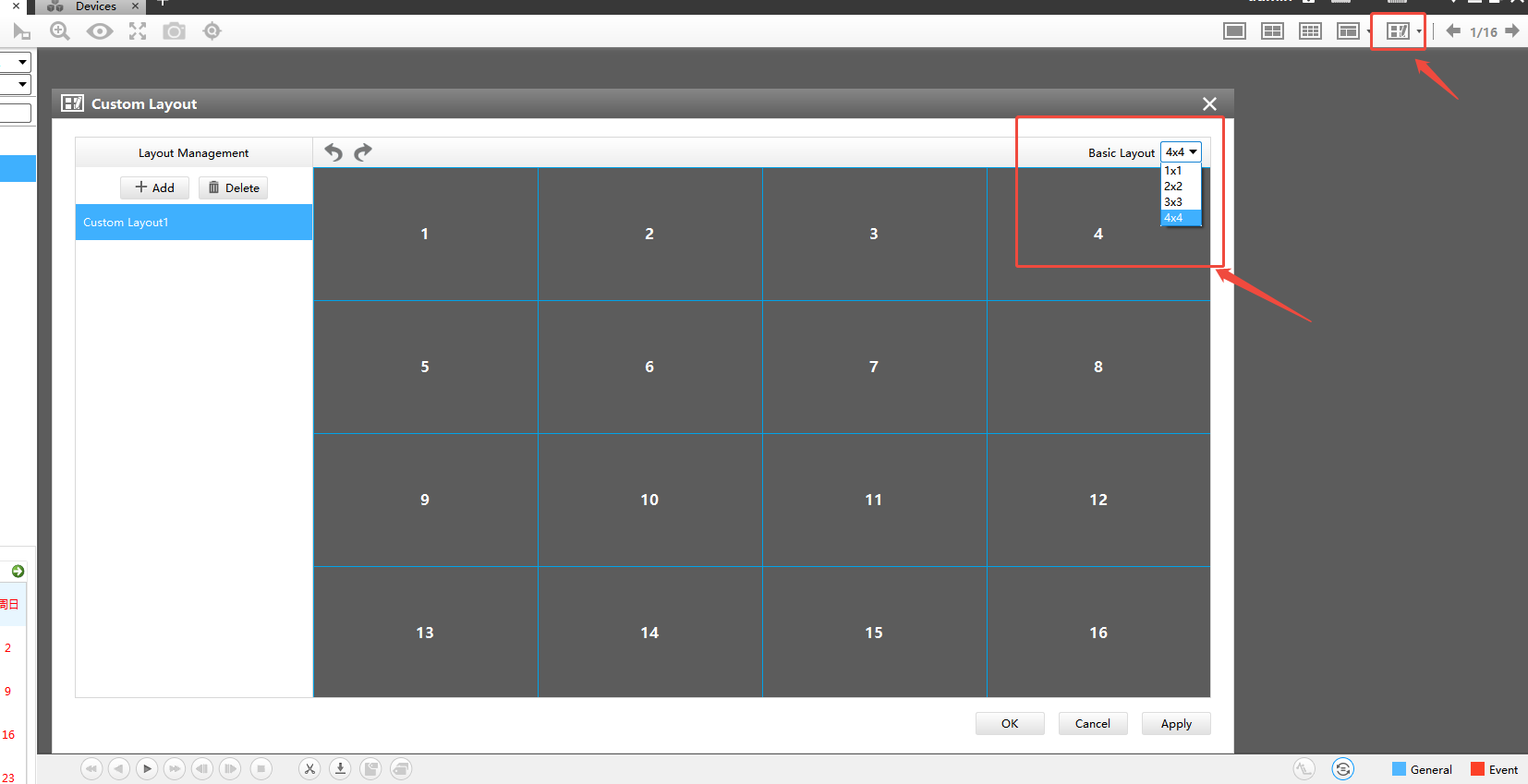
Task: Close the Devices tab
Action: click(x=135, y=6)
